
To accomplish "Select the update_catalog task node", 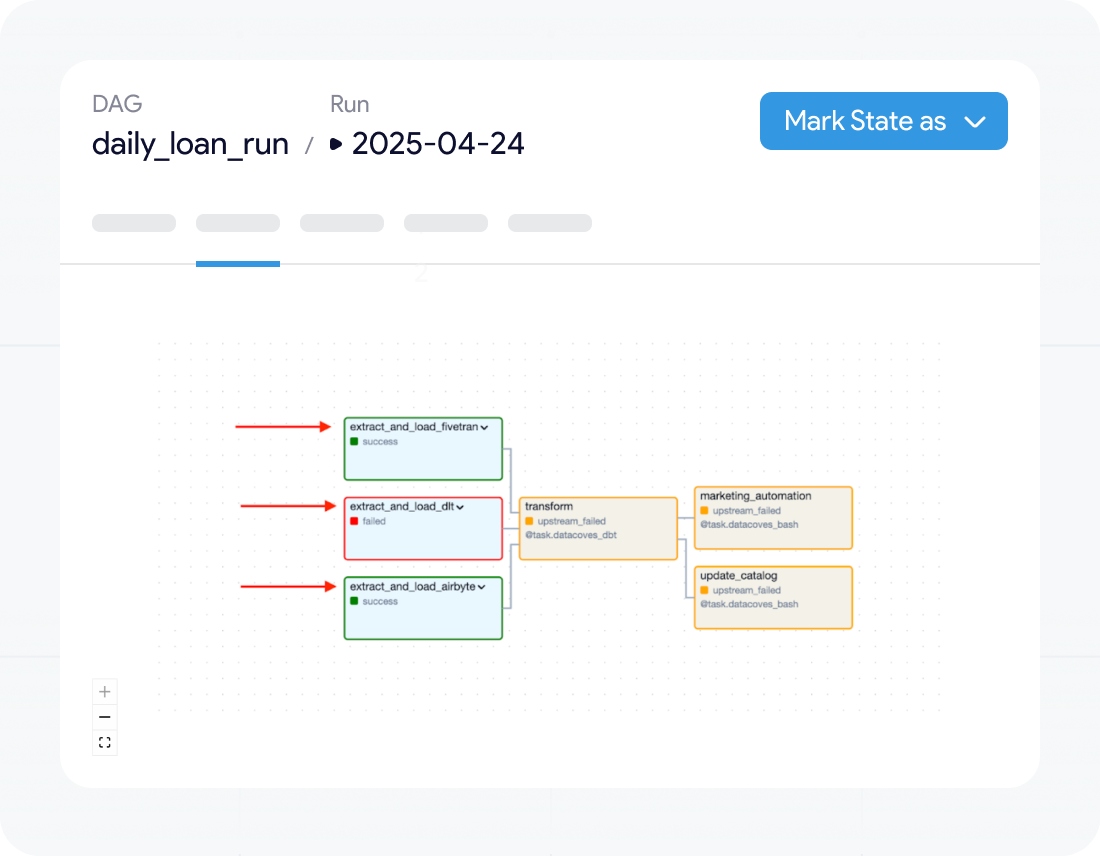I will (773, 598).
